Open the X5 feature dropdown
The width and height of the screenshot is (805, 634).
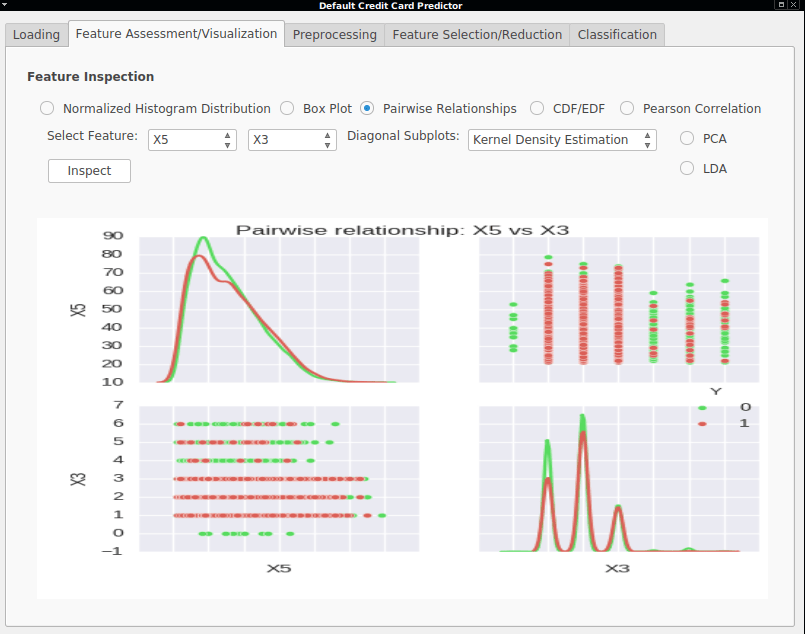point(192,140)
